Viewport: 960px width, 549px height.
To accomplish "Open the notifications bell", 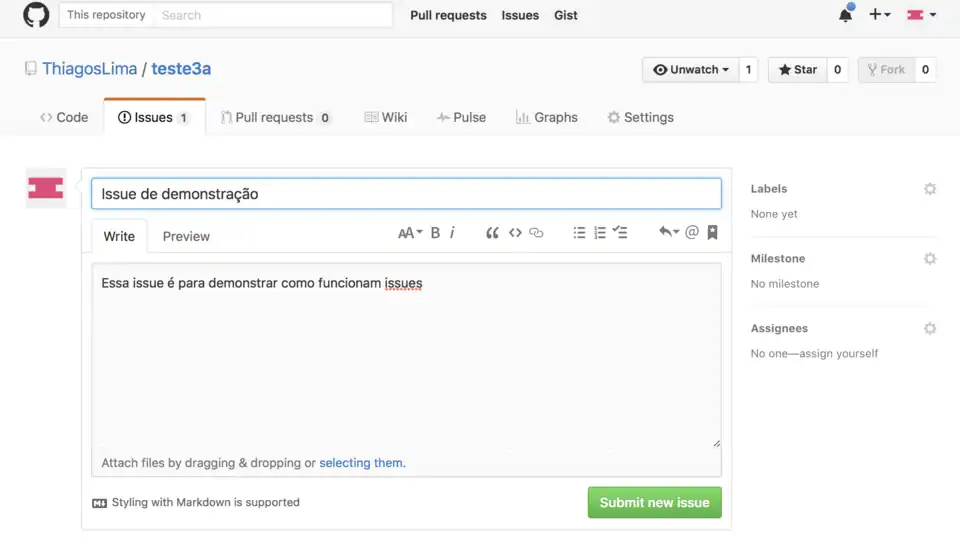I will 845,15.
